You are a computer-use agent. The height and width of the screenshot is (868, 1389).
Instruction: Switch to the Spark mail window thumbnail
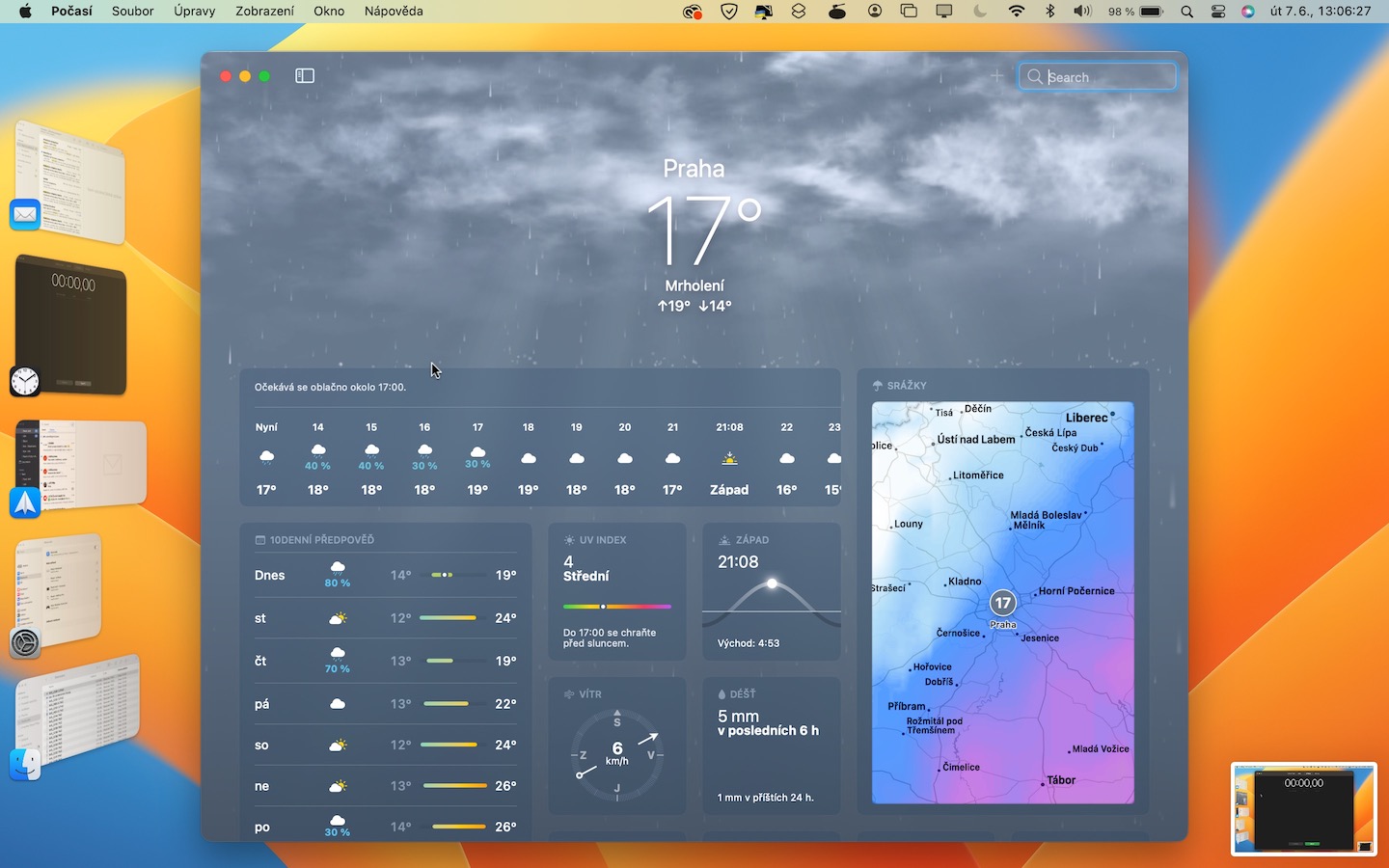pyautogui.click(x=79, y=467)
